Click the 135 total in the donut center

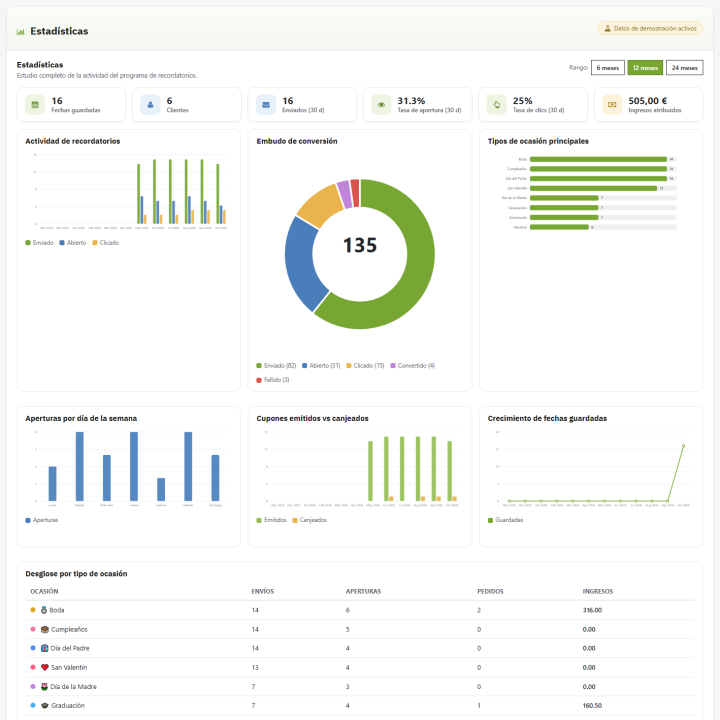point(360,245)
